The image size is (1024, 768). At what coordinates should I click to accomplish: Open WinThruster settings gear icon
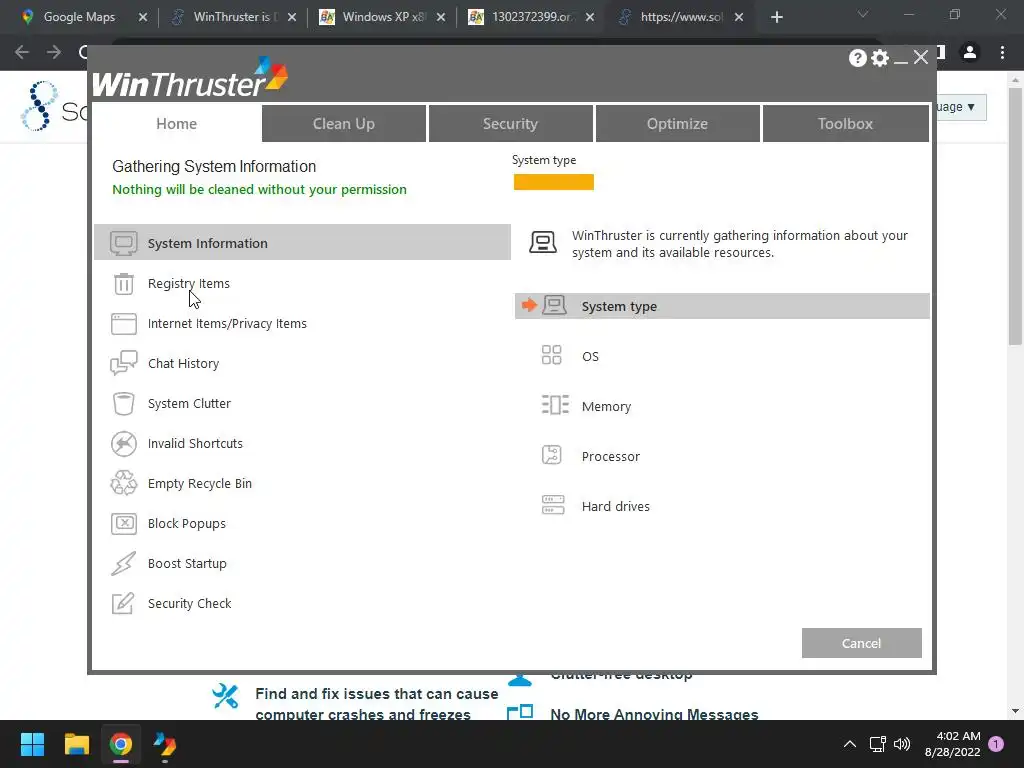(x=880, y=58)
